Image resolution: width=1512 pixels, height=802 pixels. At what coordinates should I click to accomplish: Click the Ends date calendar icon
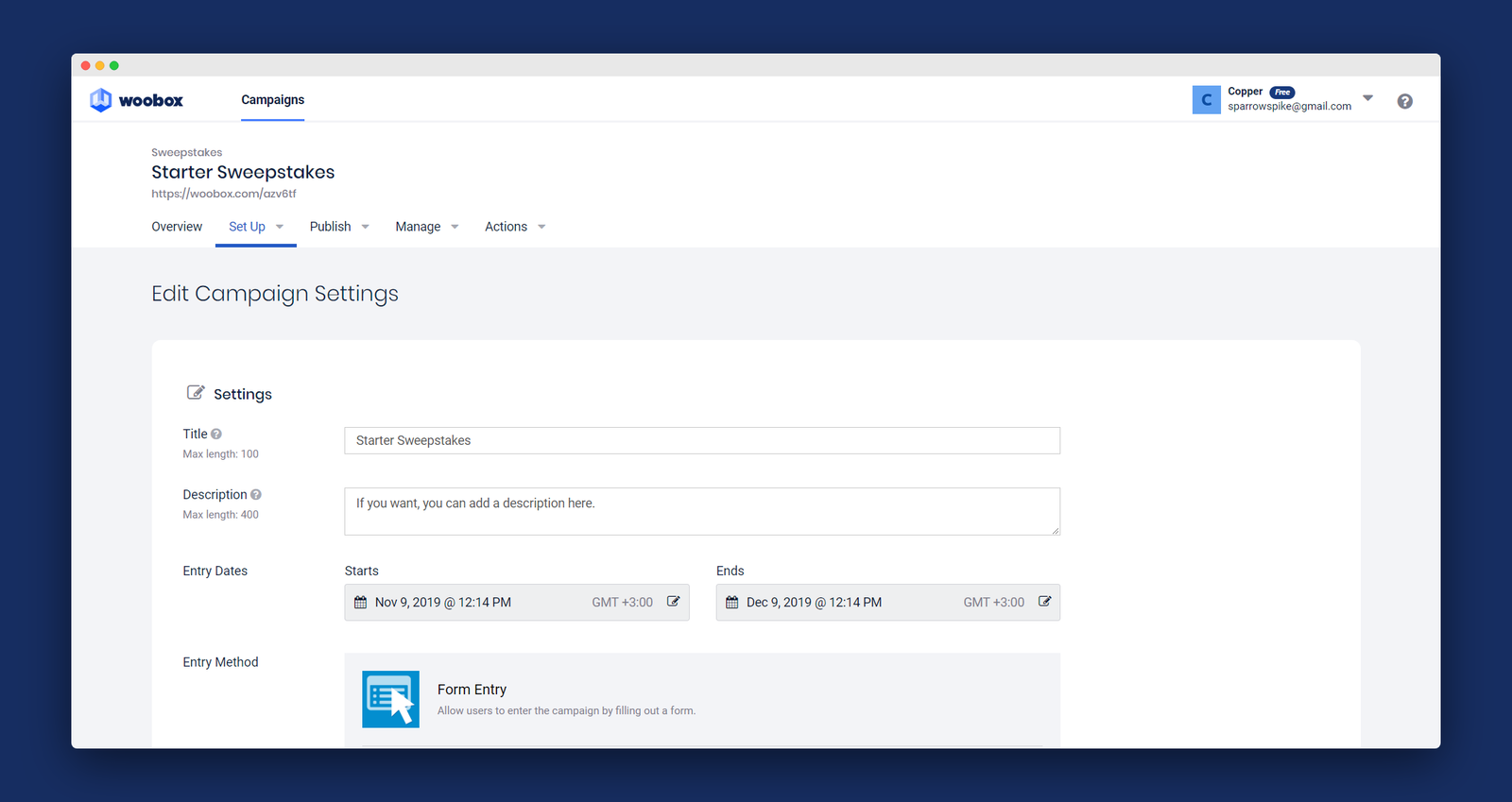point(731,603)
